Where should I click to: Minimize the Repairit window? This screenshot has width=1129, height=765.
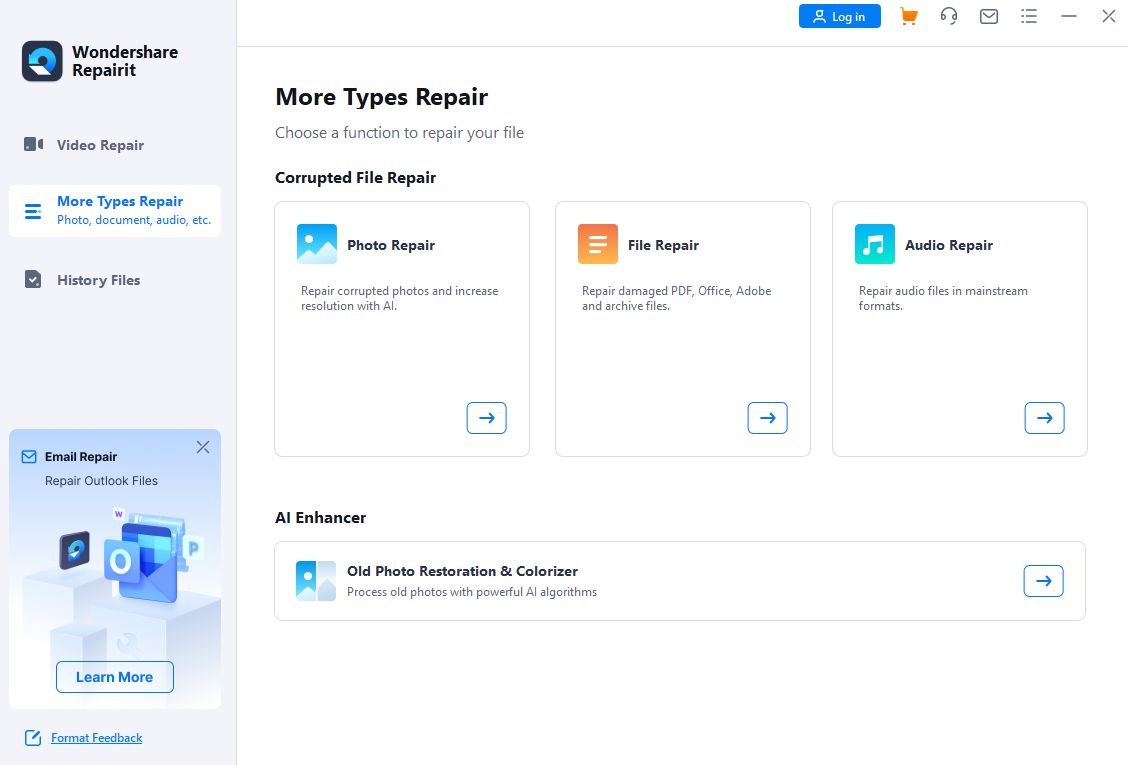[1069, 16]
